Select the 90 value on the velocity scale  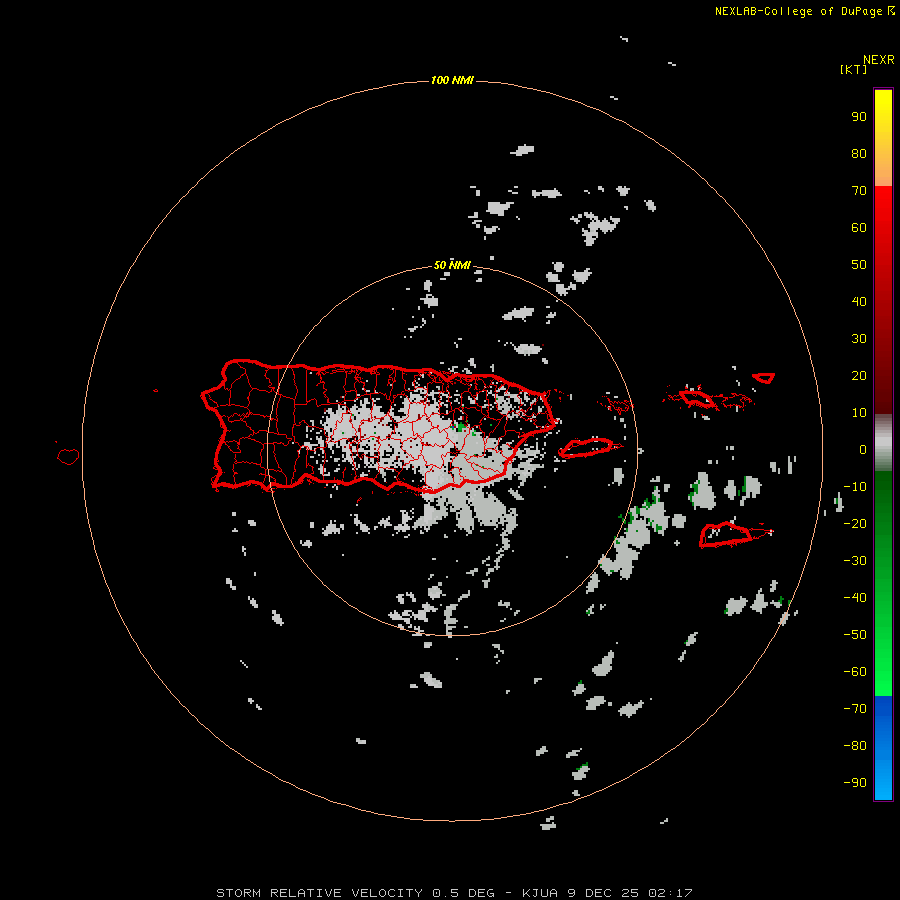point(859,117)
